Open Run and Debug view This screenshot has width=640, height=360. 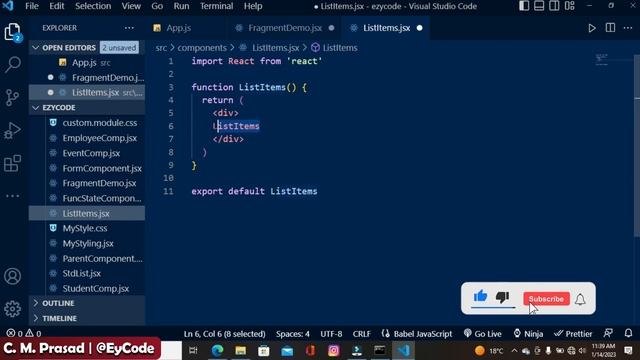[12, 131]
